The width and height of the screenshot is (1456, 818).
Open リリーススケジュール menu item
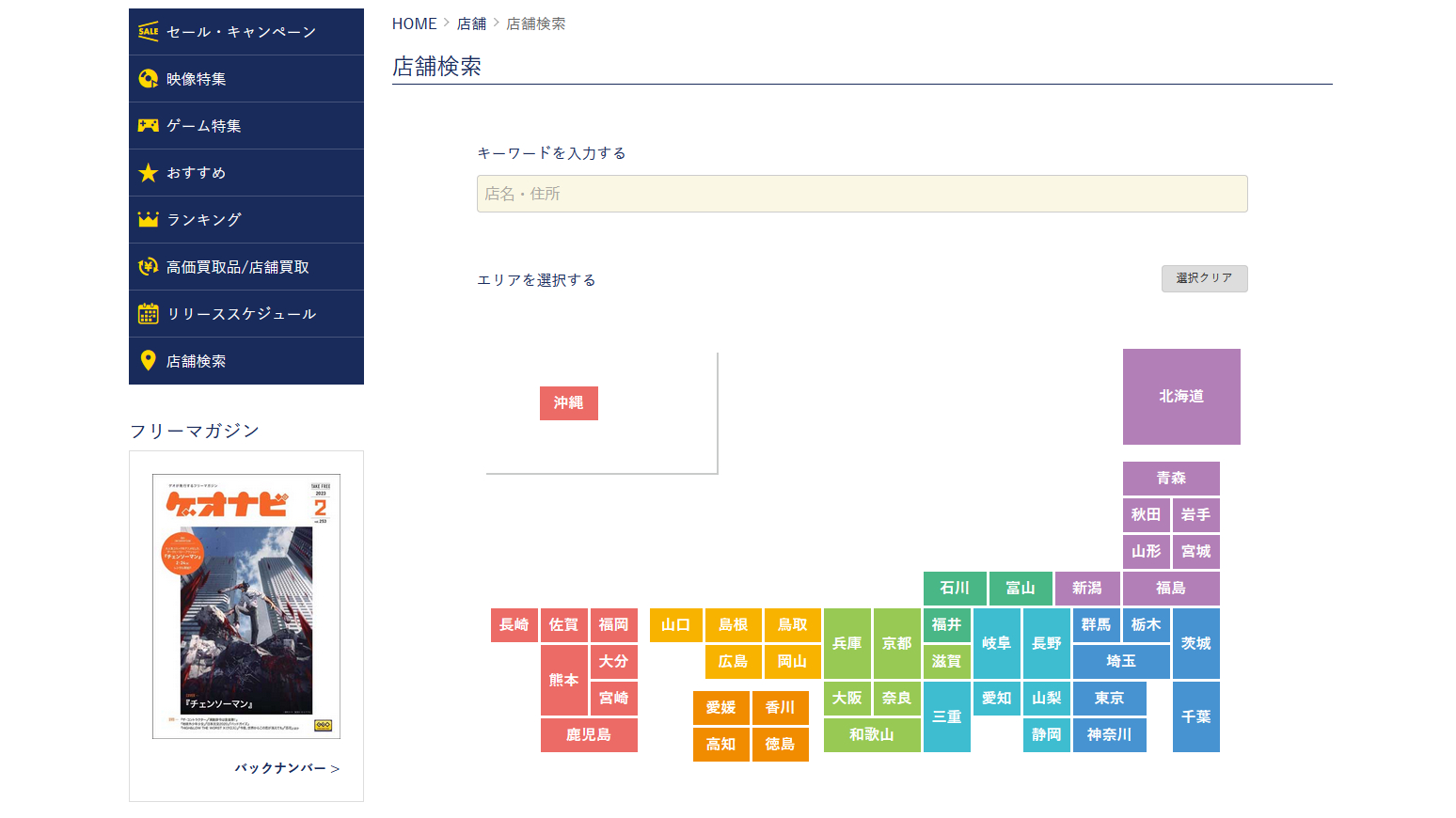click(246, 314)
